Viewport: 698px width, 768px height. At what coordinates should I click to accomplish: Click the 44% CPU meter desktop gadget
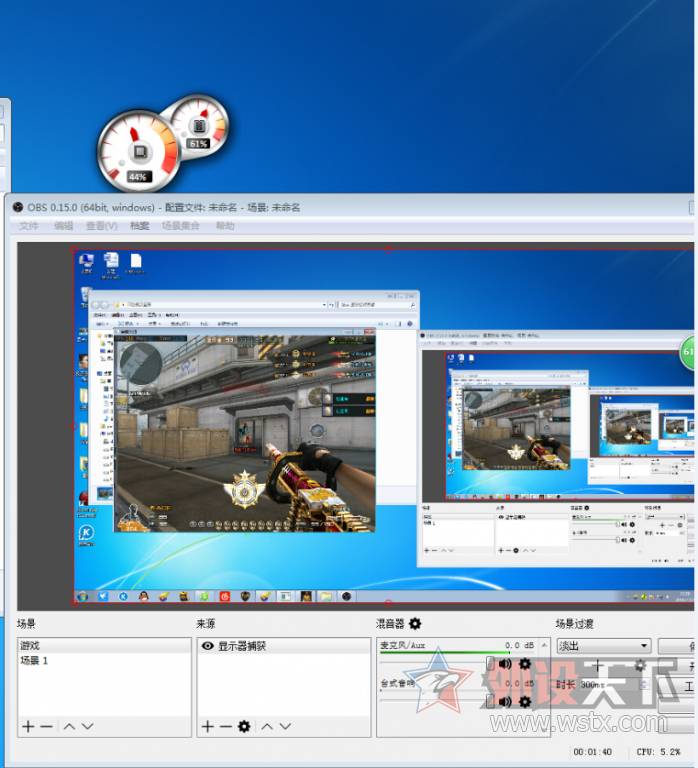click(x=139, y=151)
